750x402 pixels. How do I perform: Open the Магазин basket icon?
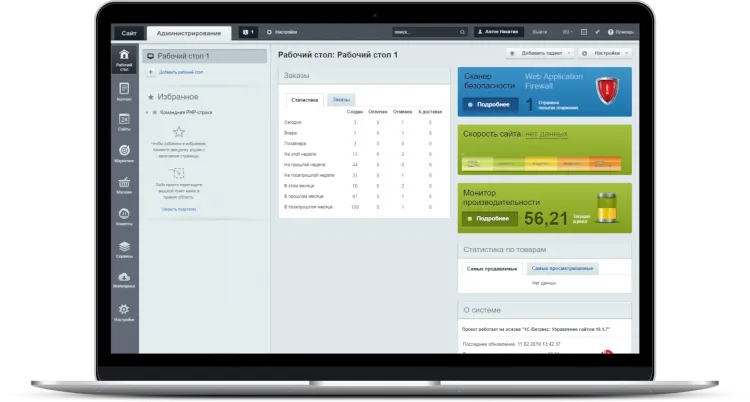(x=124, y=185)
